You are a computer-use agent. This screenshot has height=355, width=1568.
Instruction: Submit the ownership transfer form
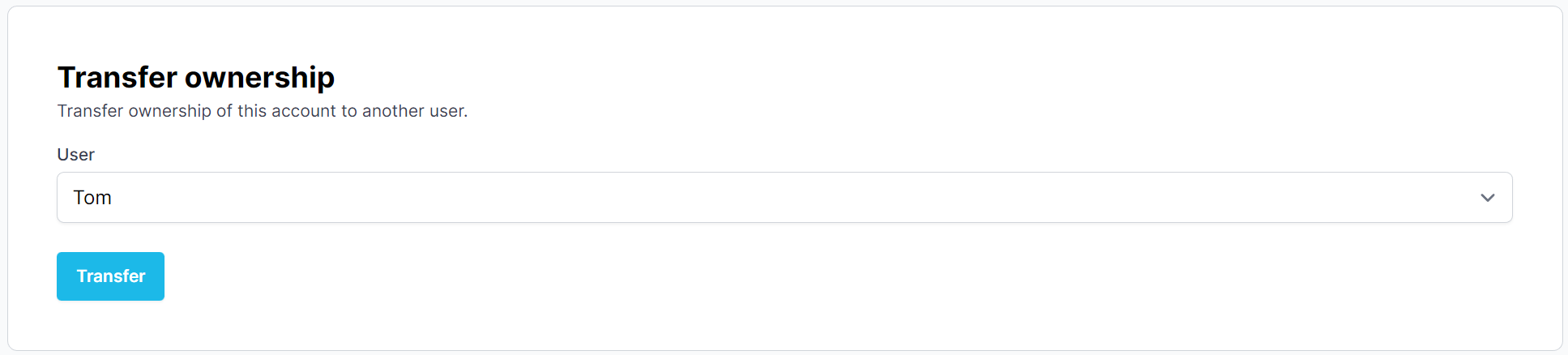pos(110,276)
